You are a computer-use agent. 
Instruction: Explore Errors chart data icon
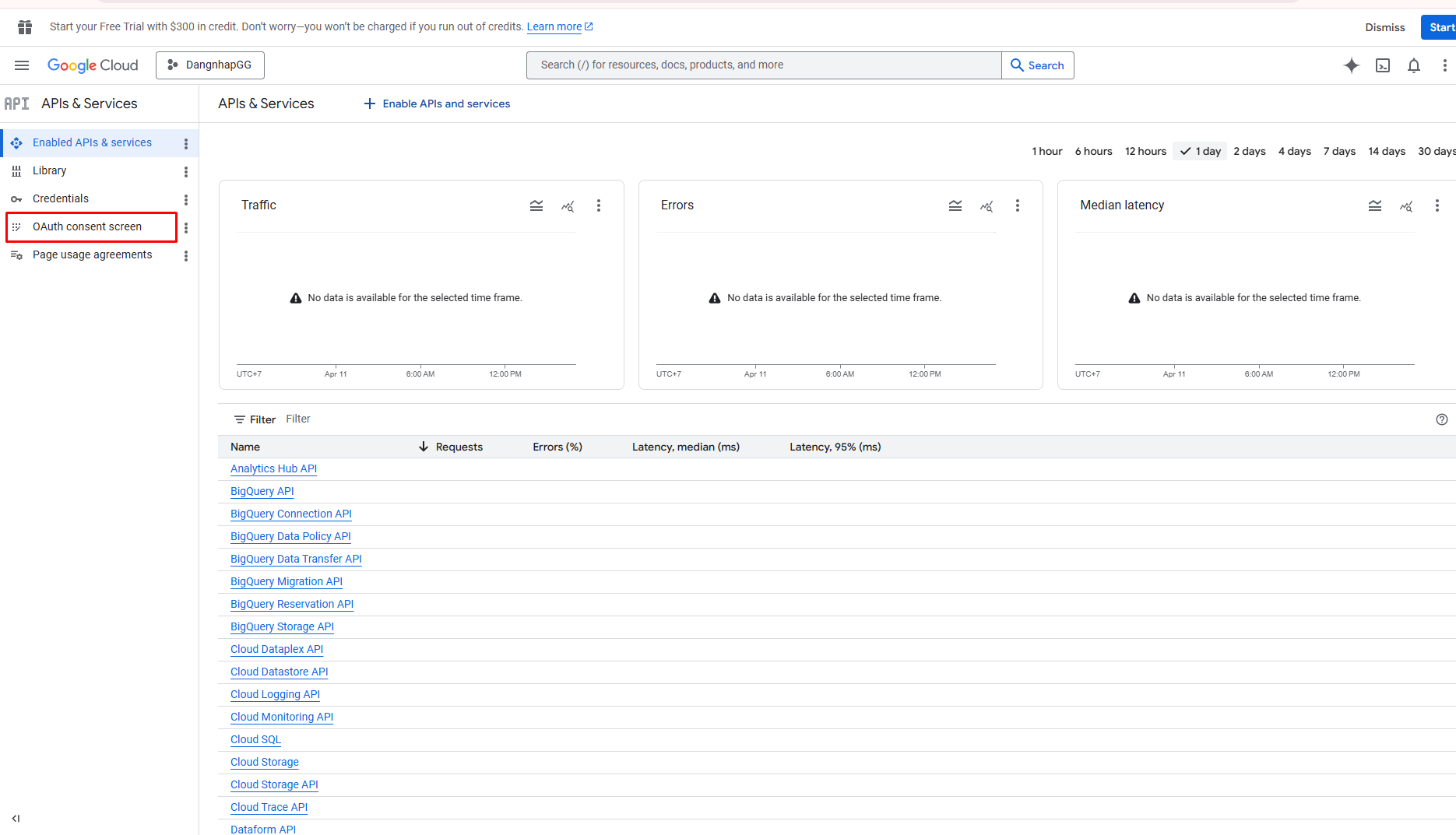tap(986, 205)
